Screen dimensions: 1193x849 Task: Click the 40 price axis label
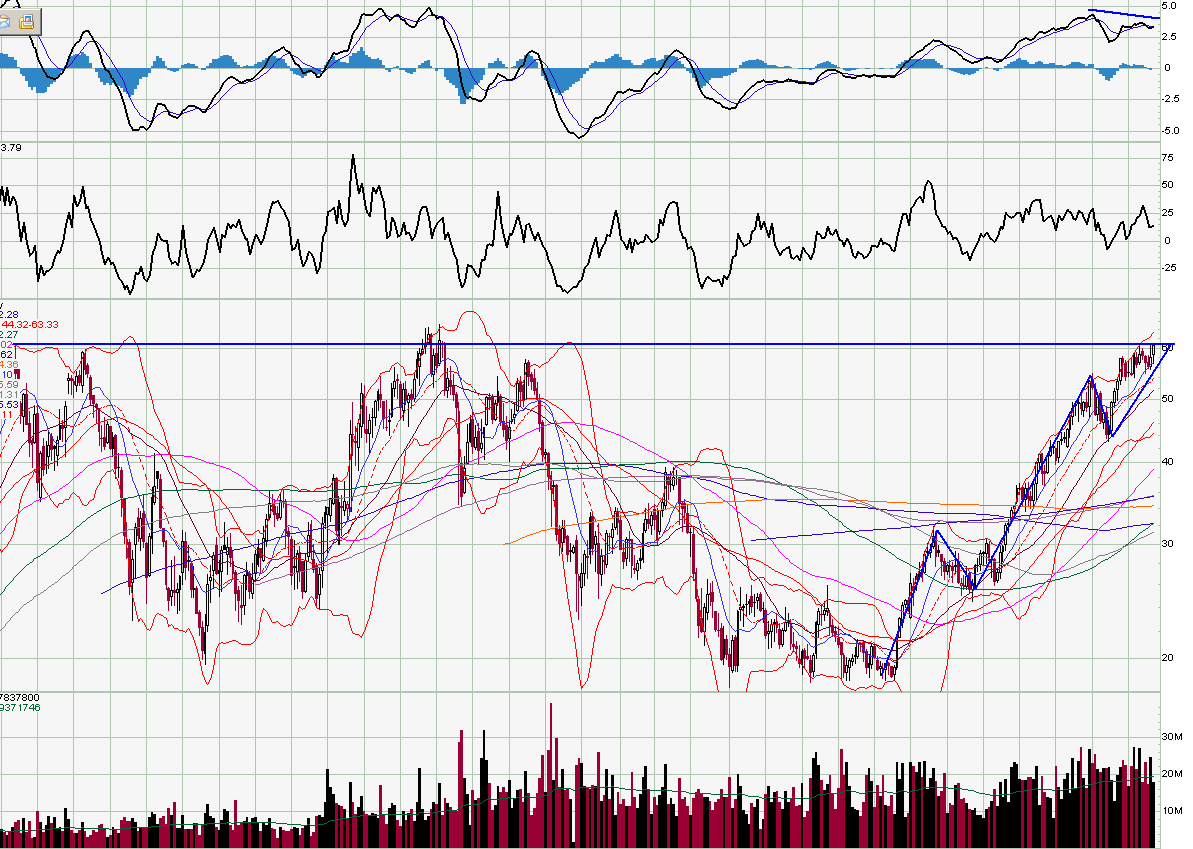click(1167, 462)
